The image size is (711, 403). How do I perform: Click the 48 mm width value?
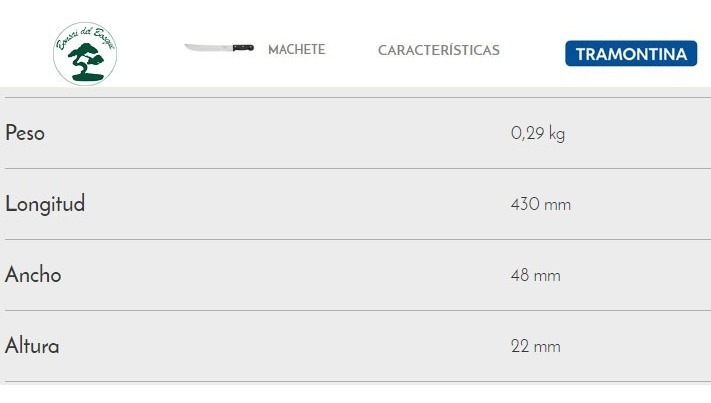(x=535, y=276)
